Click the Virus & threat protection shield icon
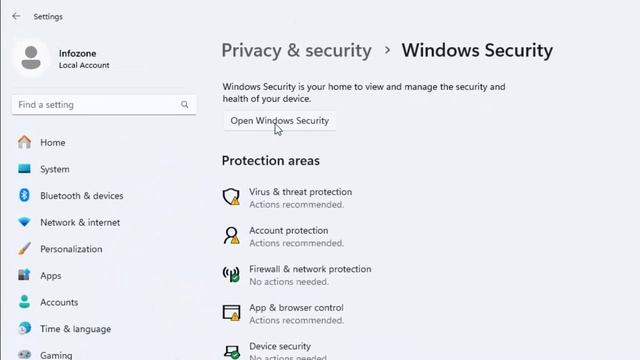 coord(231,197)
